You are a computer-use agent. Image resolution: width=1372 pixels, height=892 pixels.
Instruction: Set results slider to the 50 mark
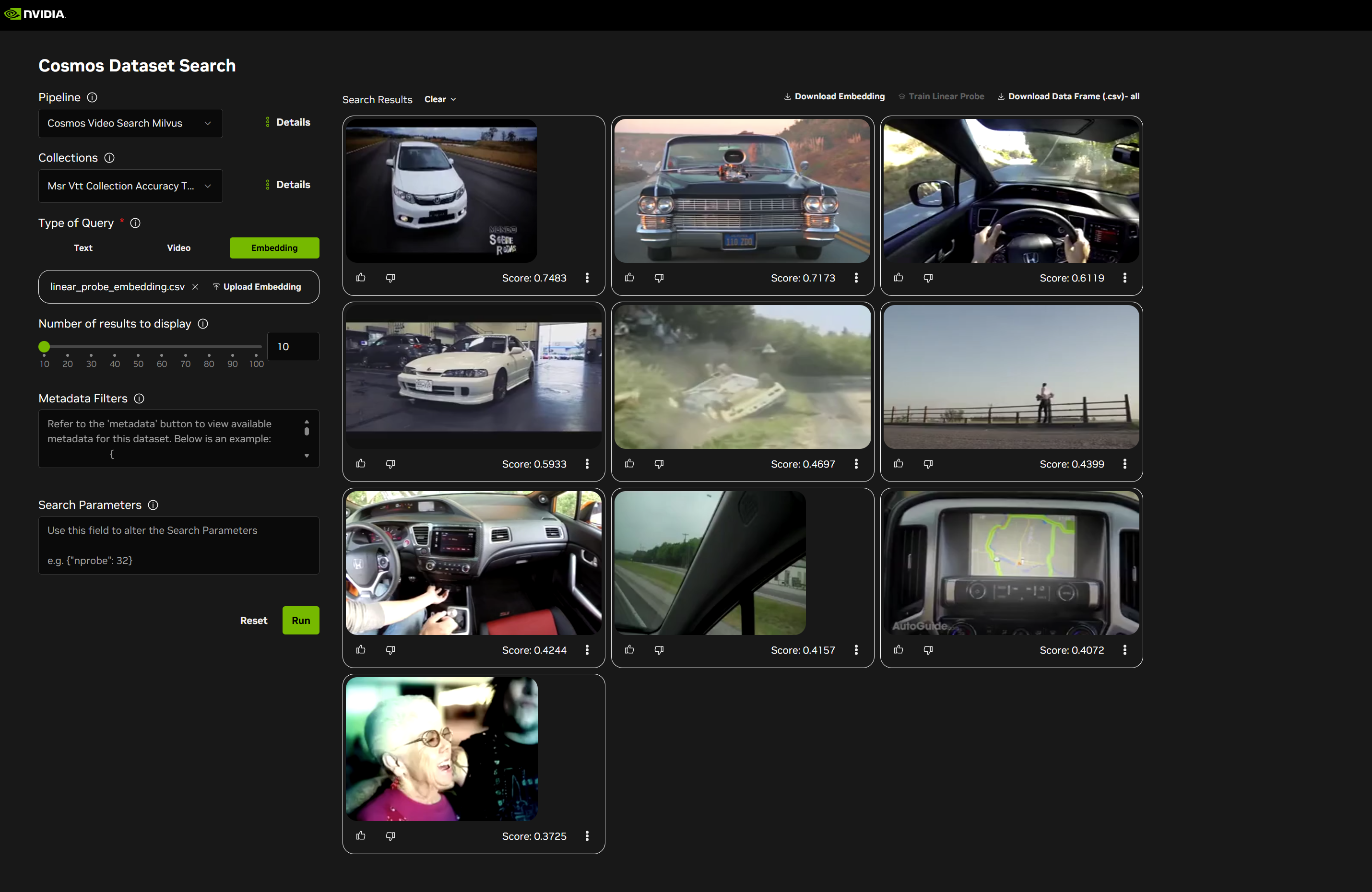(x=138, y=347)
